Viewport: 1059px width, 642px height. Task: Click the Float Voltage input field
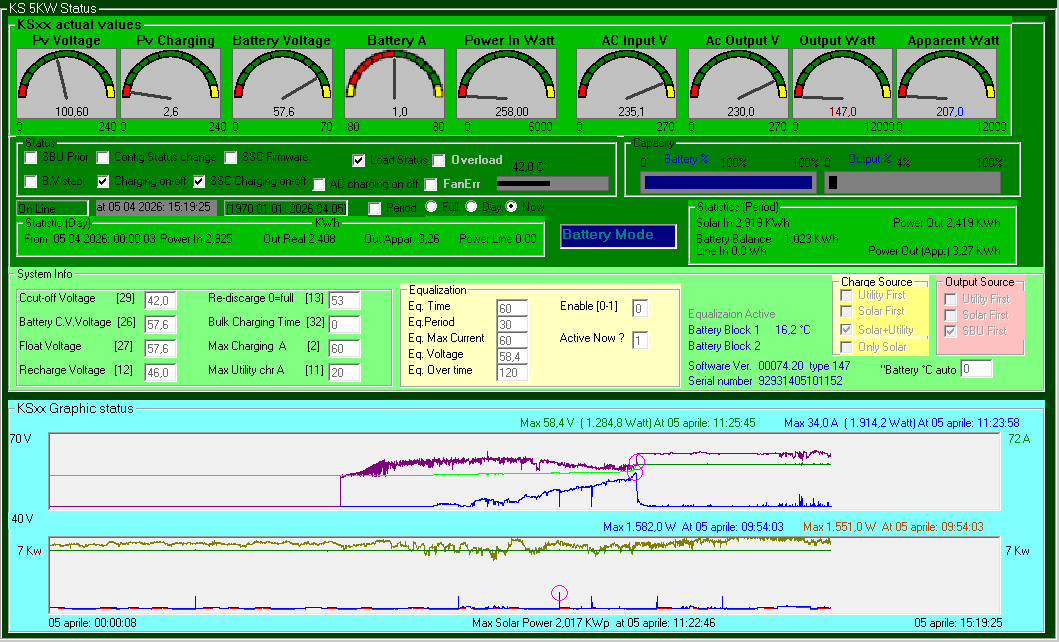tap(160, 349)
